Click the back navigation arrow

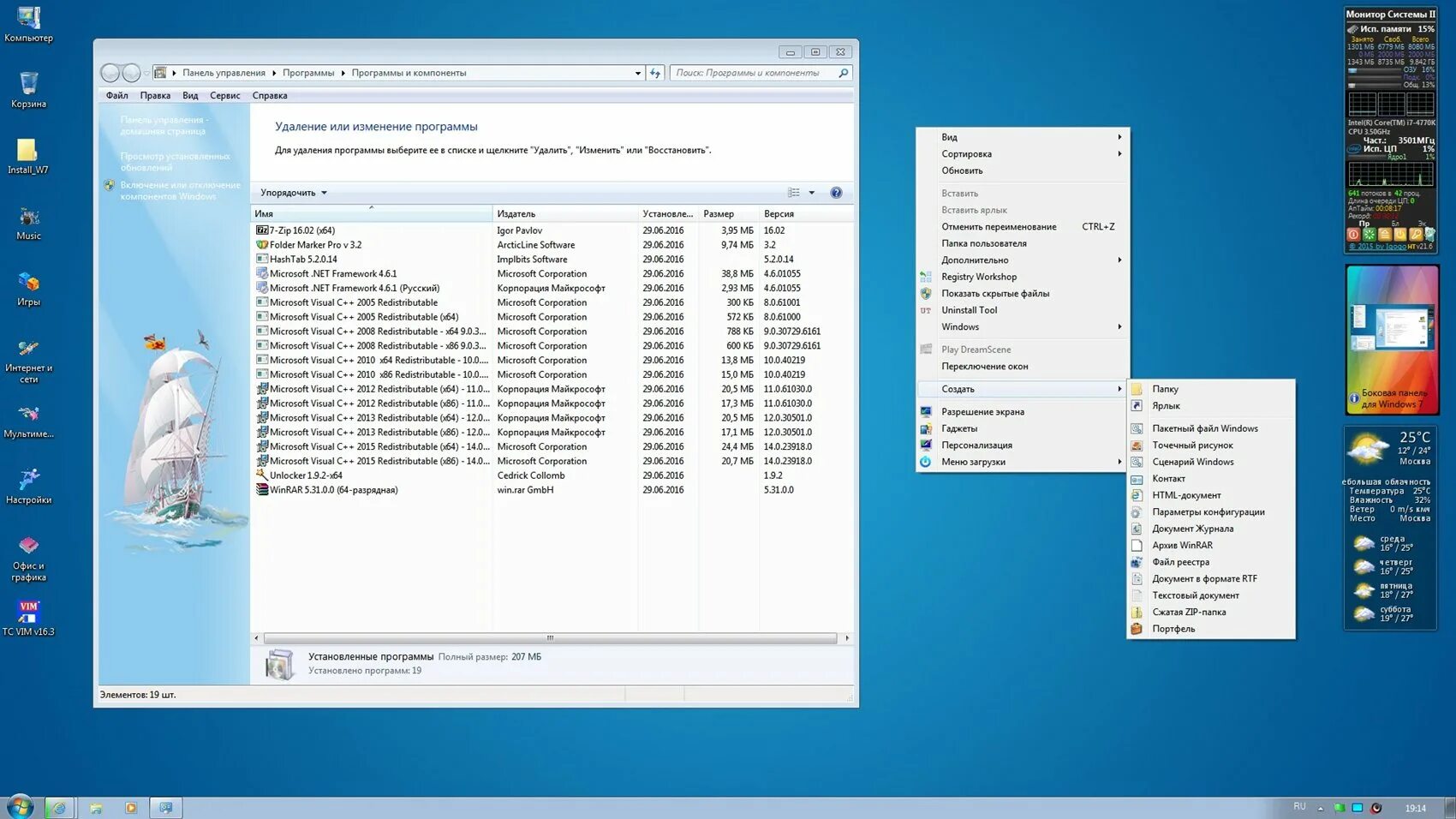[x=110, y=73]
